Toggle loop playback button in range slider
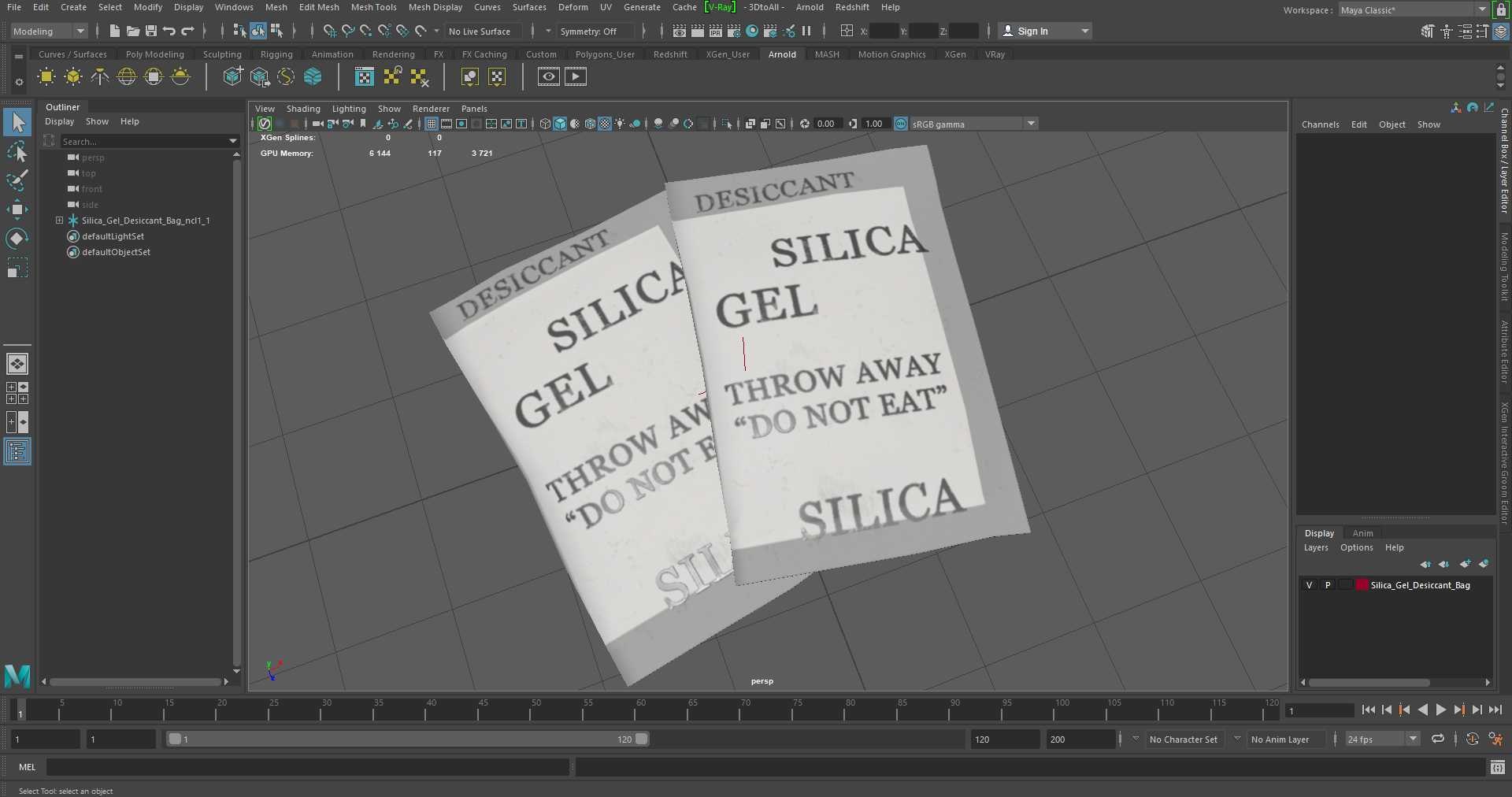The image size is (1512, 797). tap(1438, 739)
